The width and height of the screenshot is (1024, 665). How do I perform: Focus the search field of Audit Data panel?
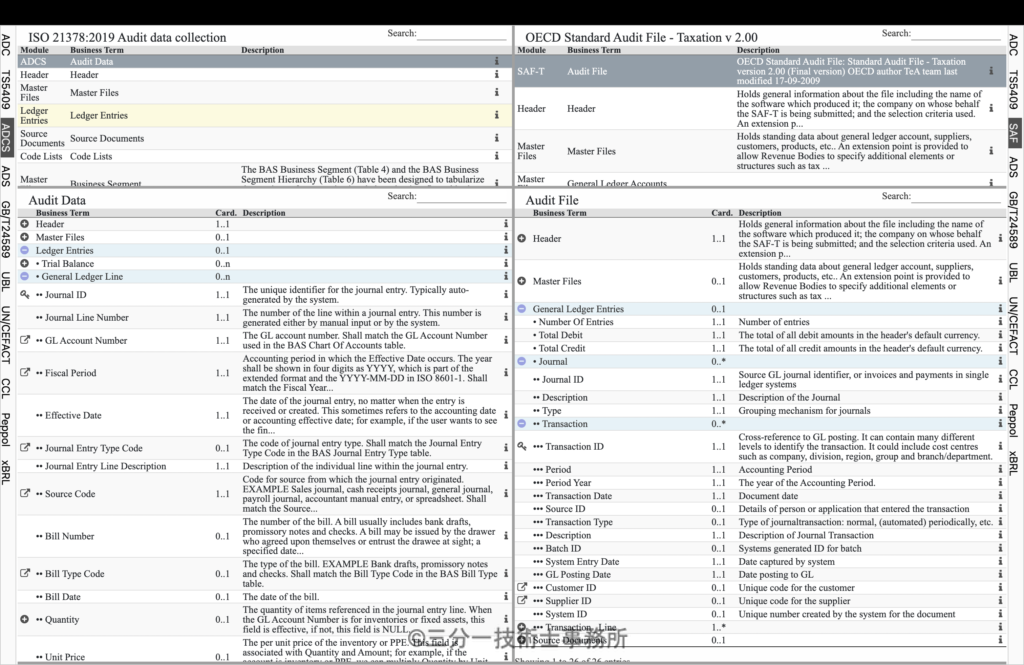pyautogui.click(x=462, y=197)
